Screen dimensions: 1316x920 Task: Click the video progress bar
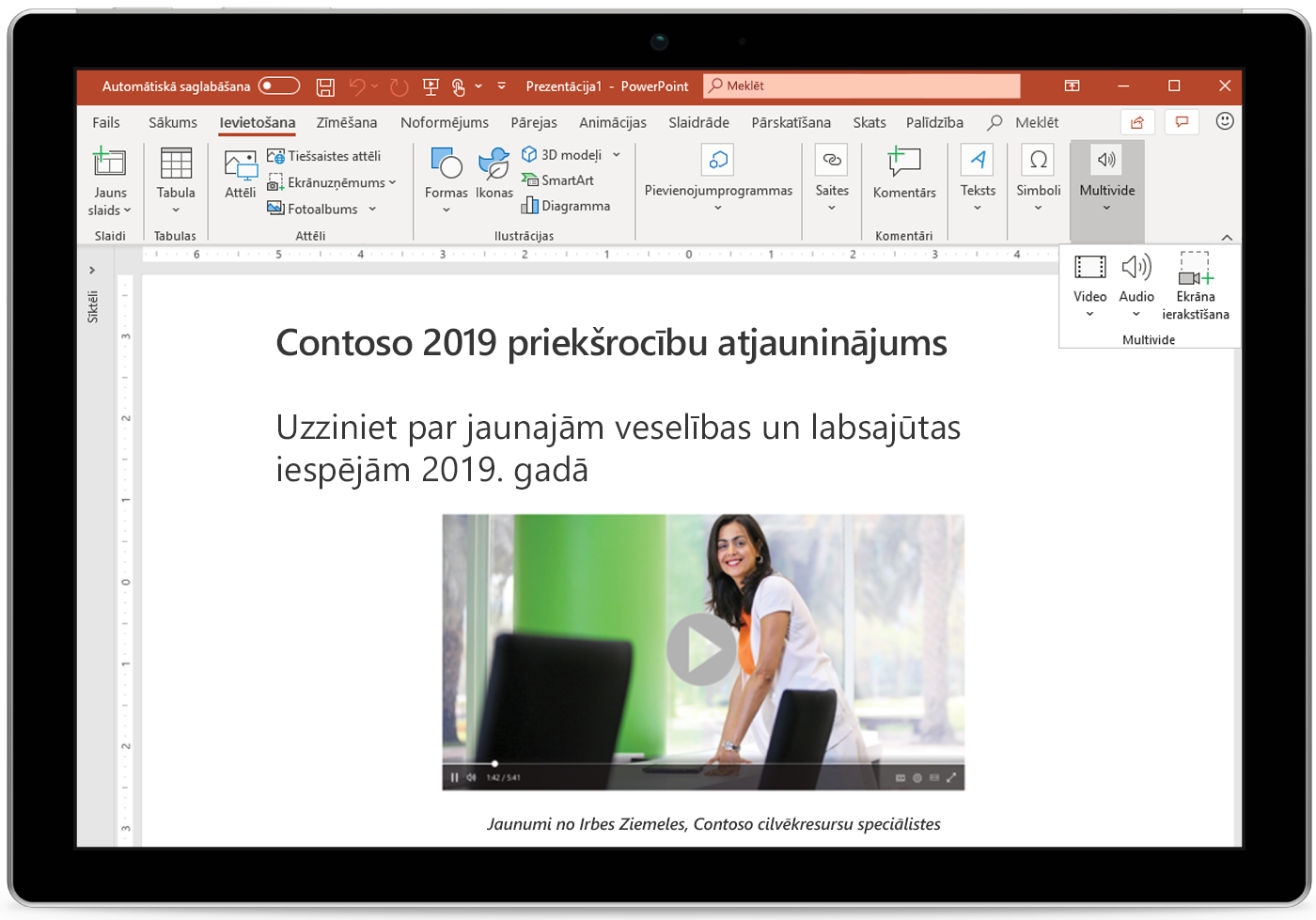point(703,763)
